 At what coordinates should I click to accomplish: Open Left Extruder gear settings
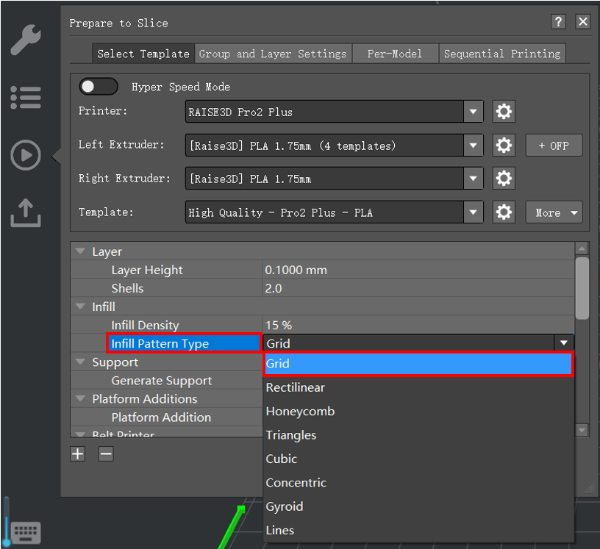click(x=504, y=146)
